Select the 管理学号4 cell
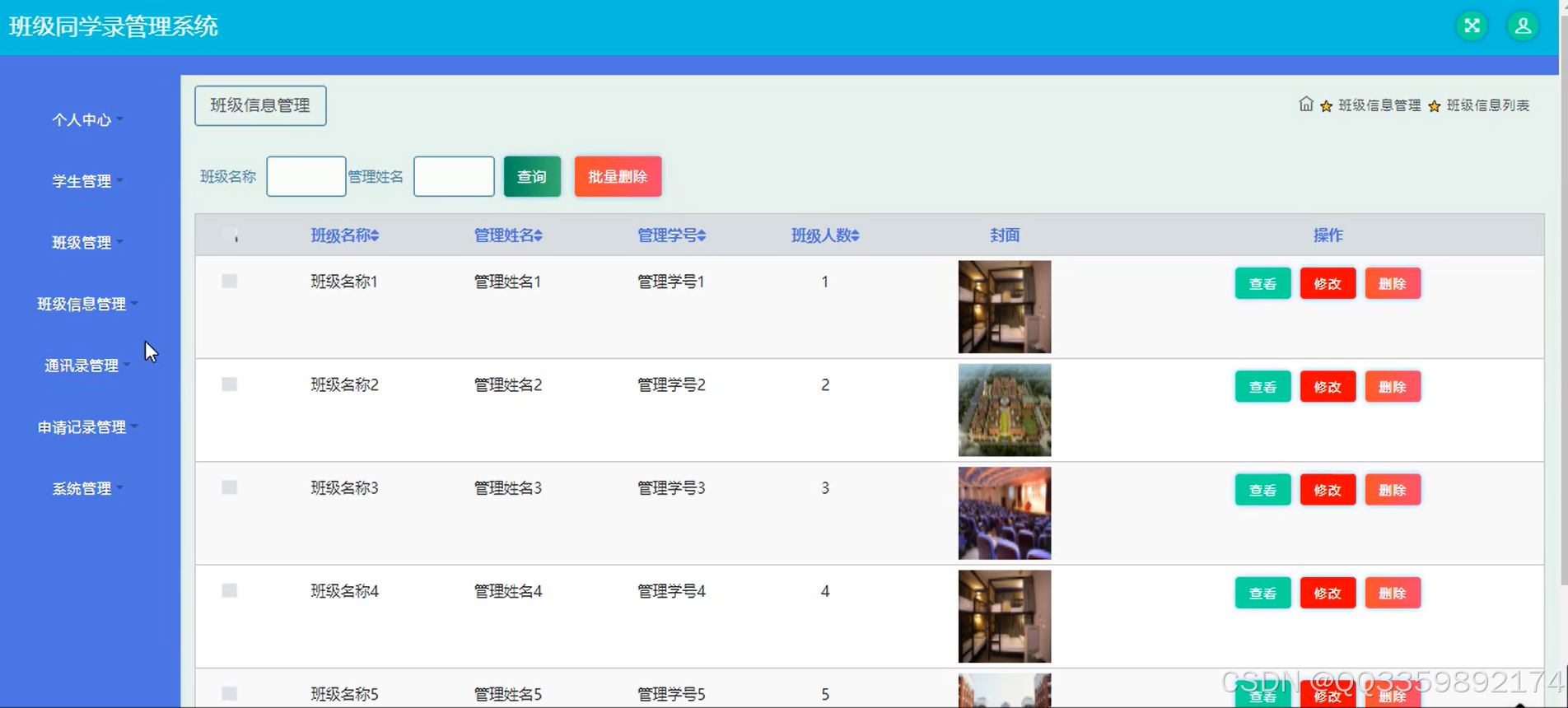 tap(671, 591)
